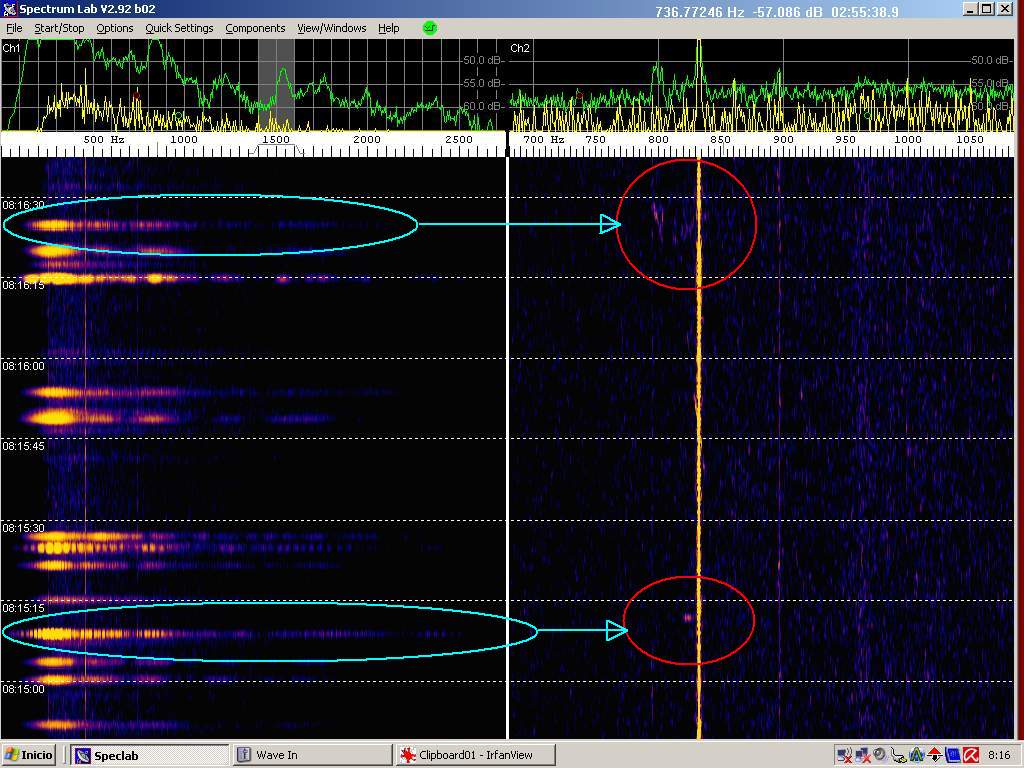This screenshot has width=1024, height=768.
Task: Open the Start/Stop menu
Action: (59, 28)
